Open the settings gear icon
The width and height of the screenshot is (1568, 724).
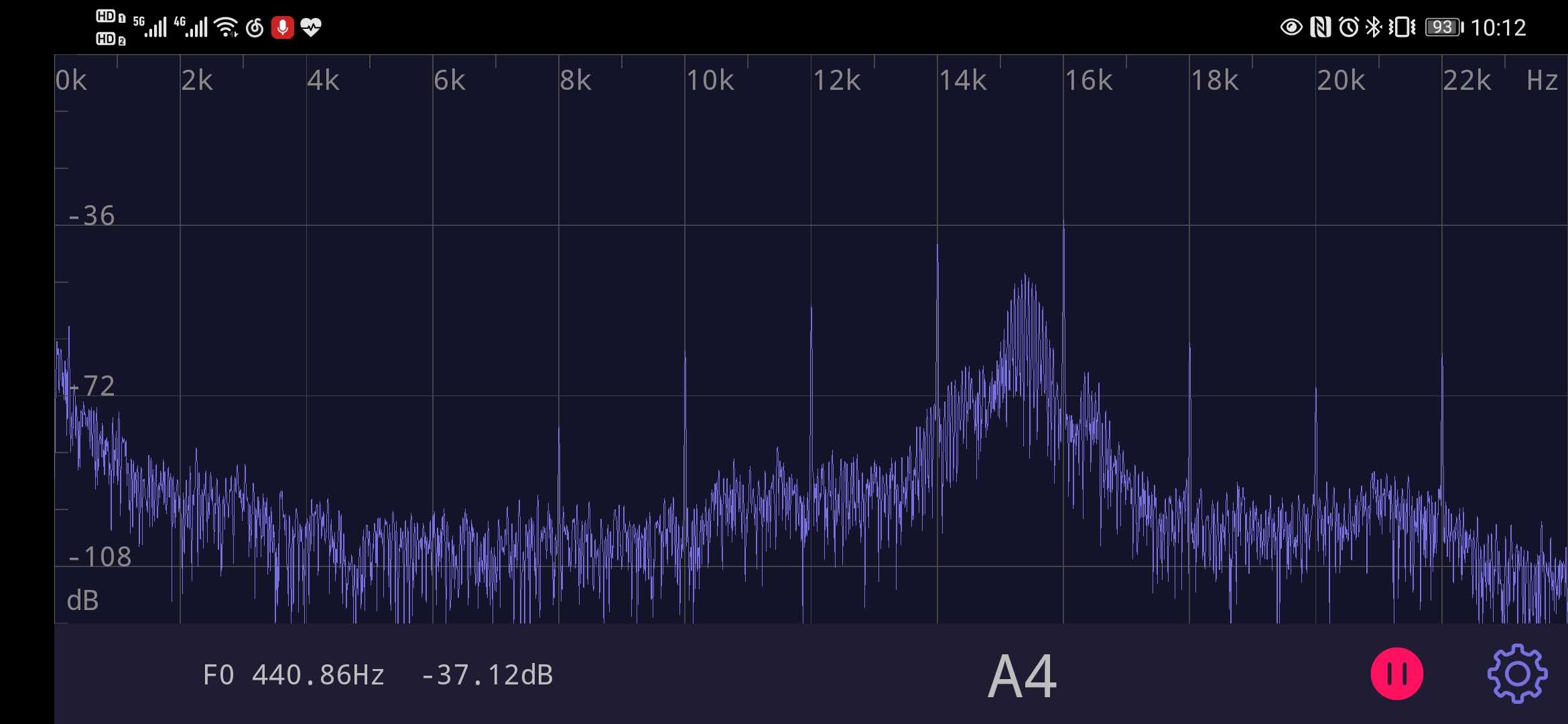pos(1517,674)
